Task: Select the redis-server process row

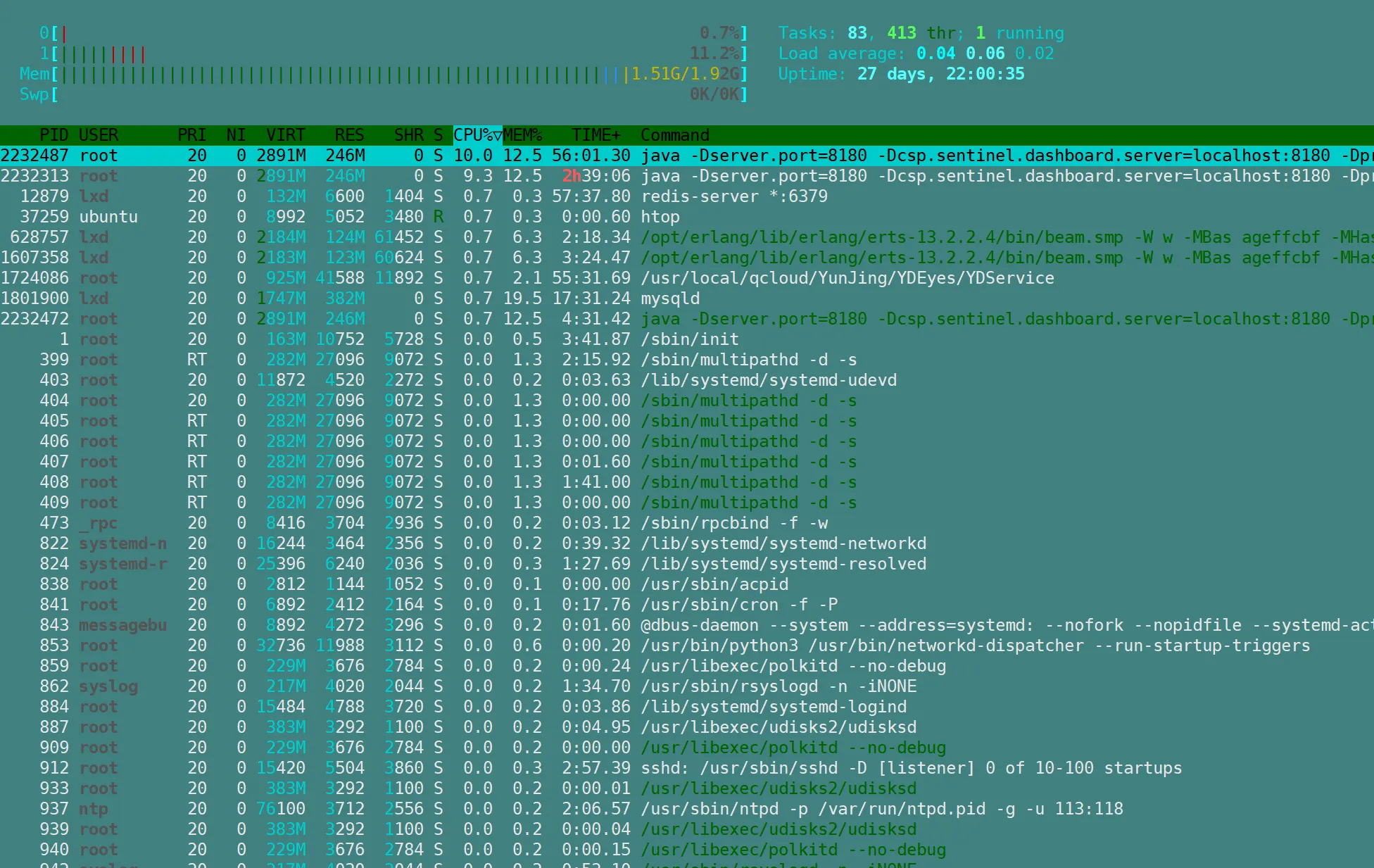Action: coord(733,196)
